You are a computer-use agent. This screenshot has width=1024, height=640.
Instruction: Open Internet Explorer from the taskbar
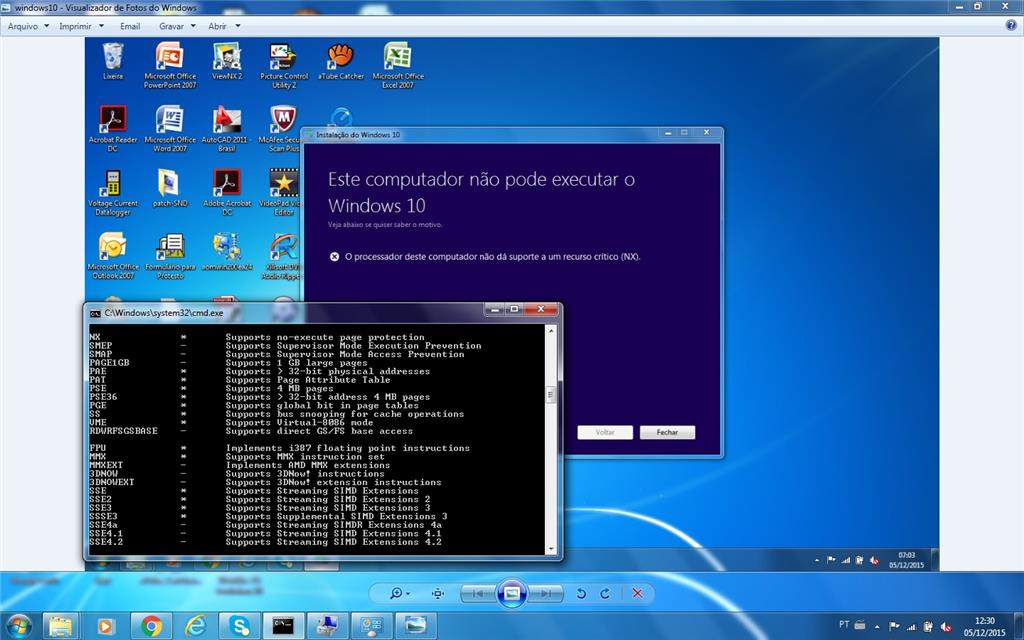click(x=195, y=626)
